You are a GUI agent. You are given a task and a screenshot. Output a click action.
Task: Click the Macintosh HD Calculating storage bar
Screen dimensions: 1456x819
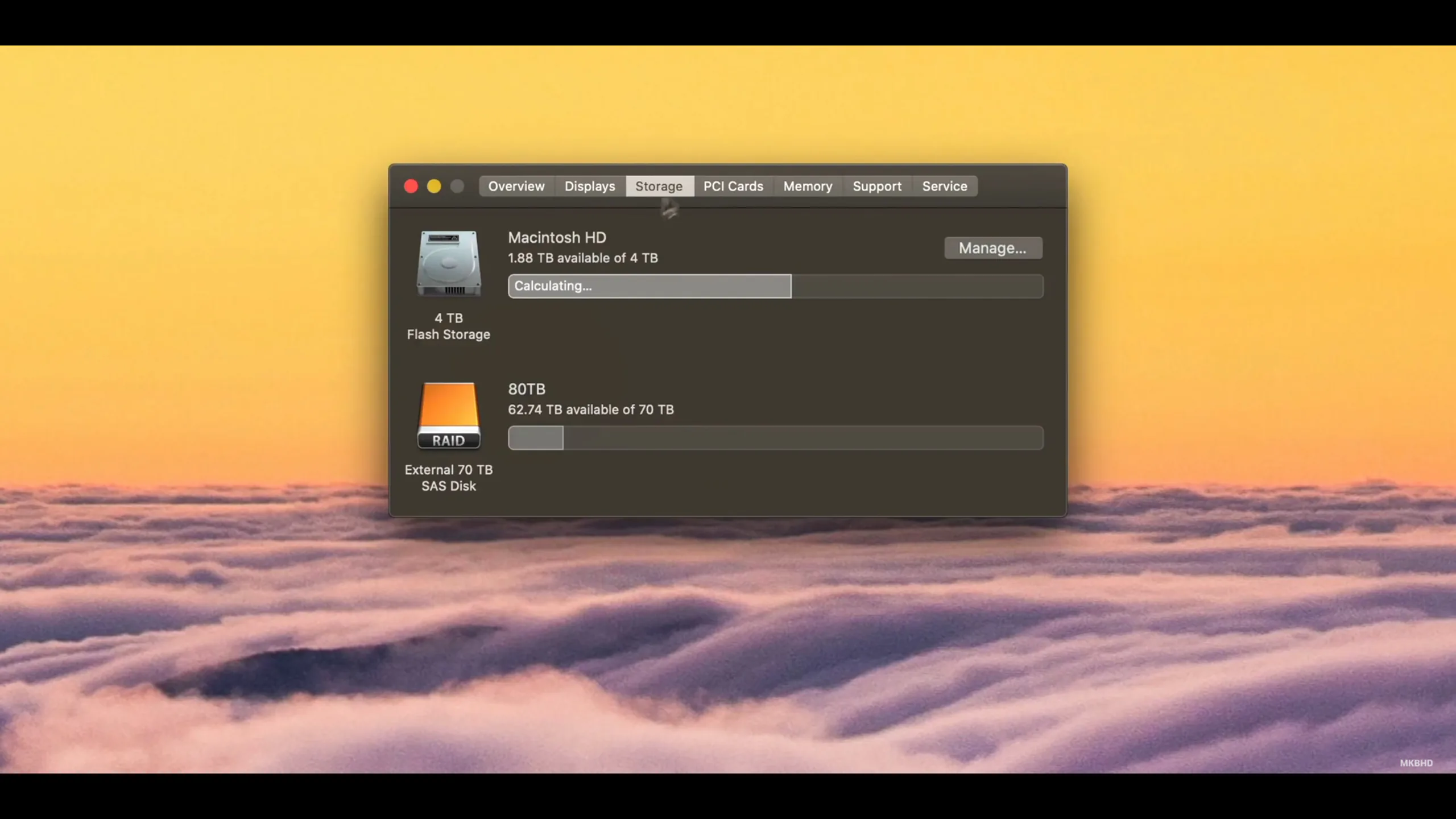775,286
